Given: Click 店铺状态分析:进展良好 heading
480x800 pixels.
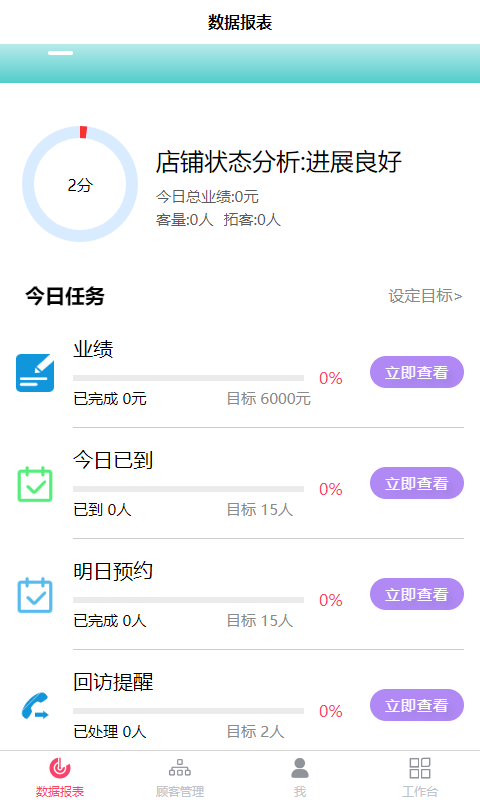Looking at the screenshot, I should (x=279, y=162).
